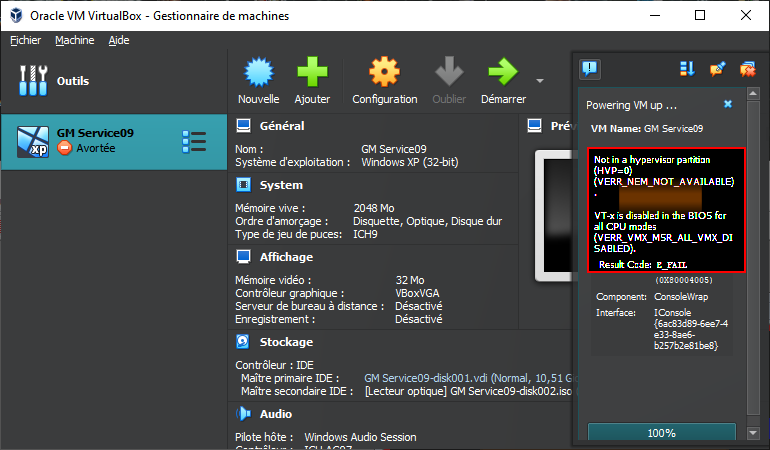Click the keep-finished-notifications pin icon
The image size is (770, 450).
coord(717,69)
